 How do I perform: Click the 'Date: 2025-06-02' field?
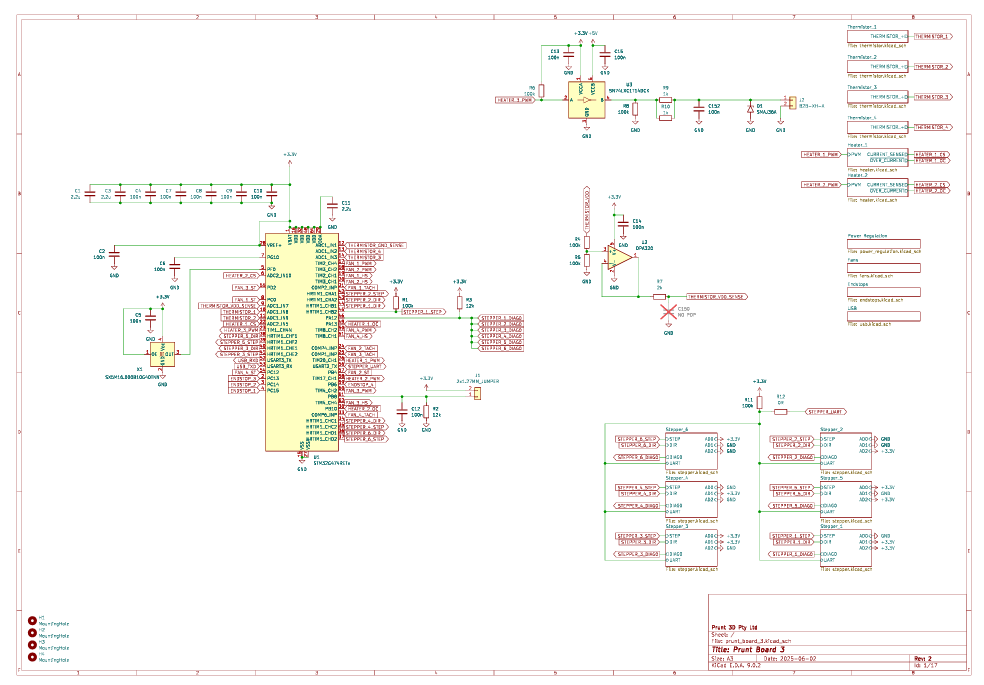pos(790,659)
